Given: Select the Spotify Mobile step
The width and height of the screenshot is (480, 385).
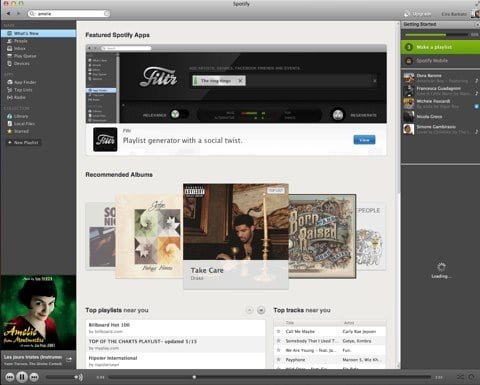Looking at the screenshot, I should (440, 61).
